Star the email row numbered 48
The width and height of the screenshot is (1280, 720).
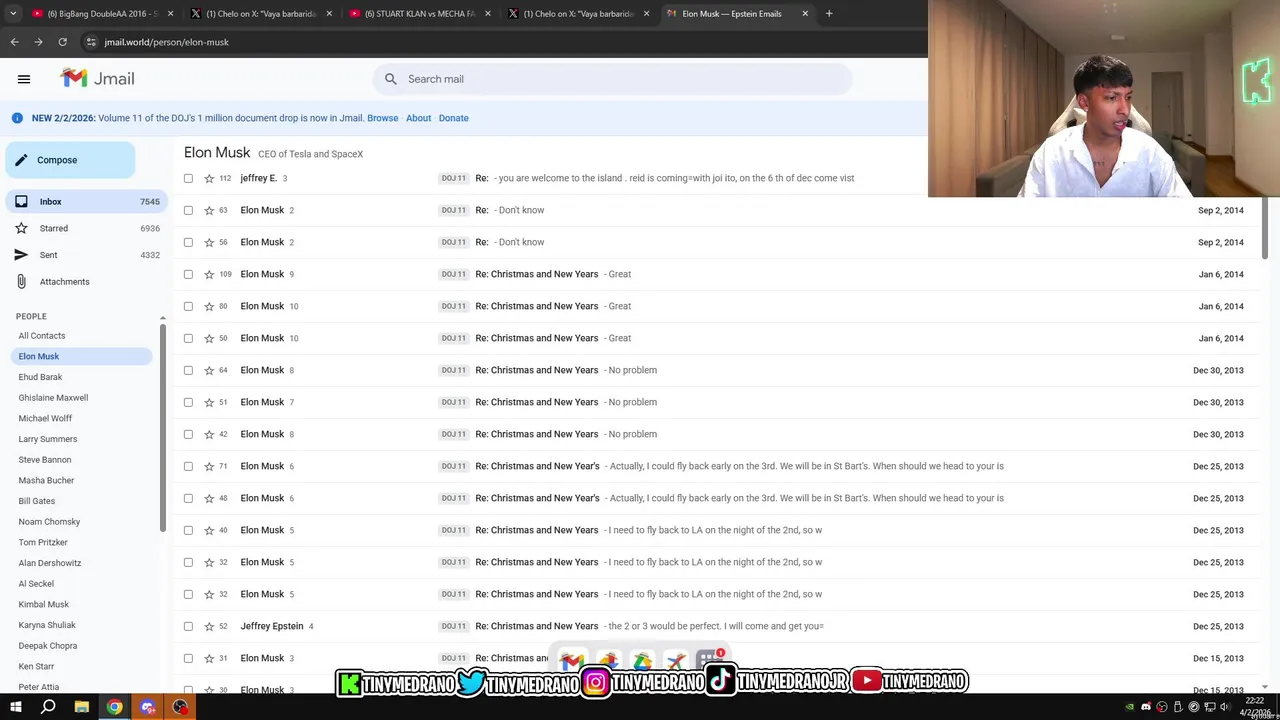209,498
